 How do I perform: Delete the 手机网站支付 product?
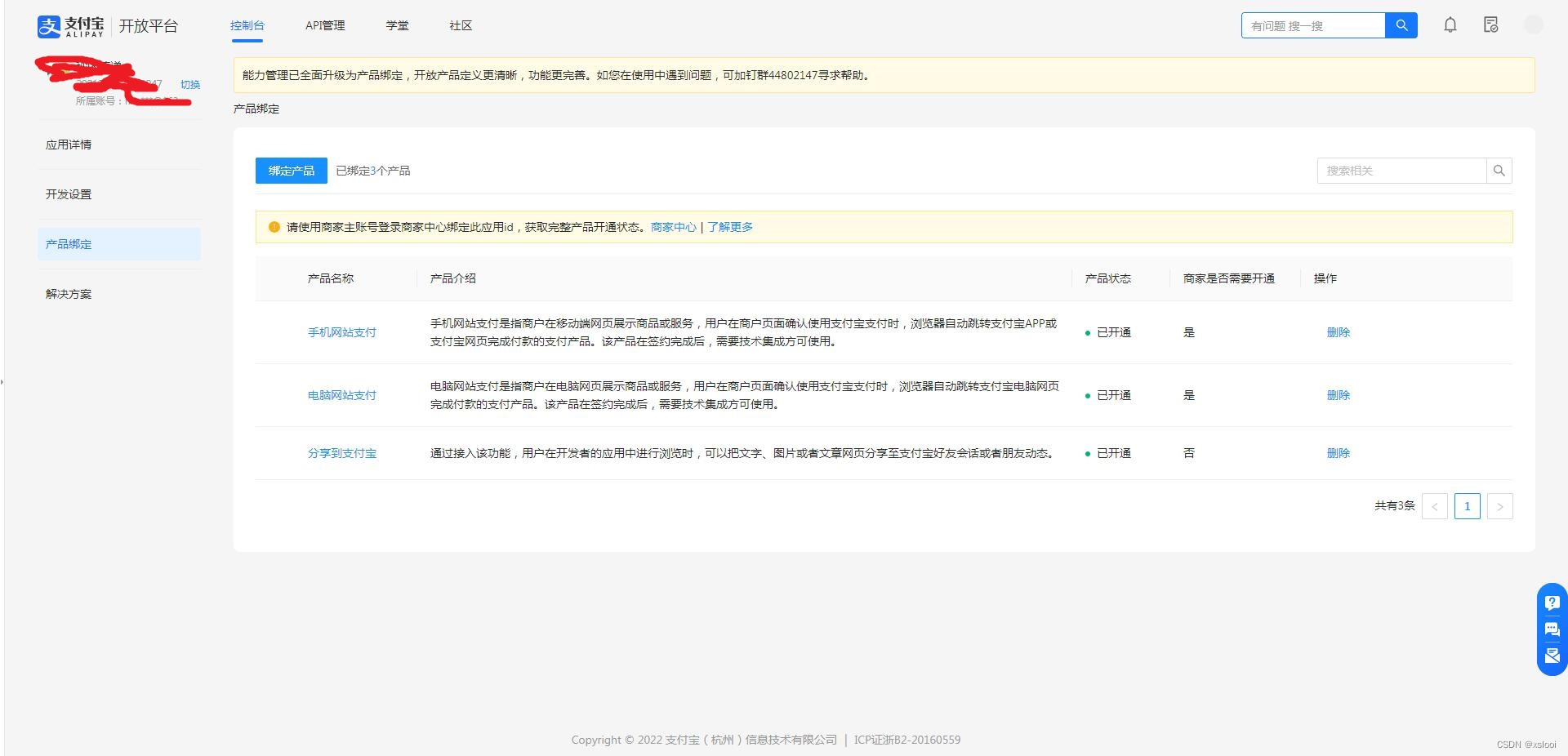(x=1339, y=332)
